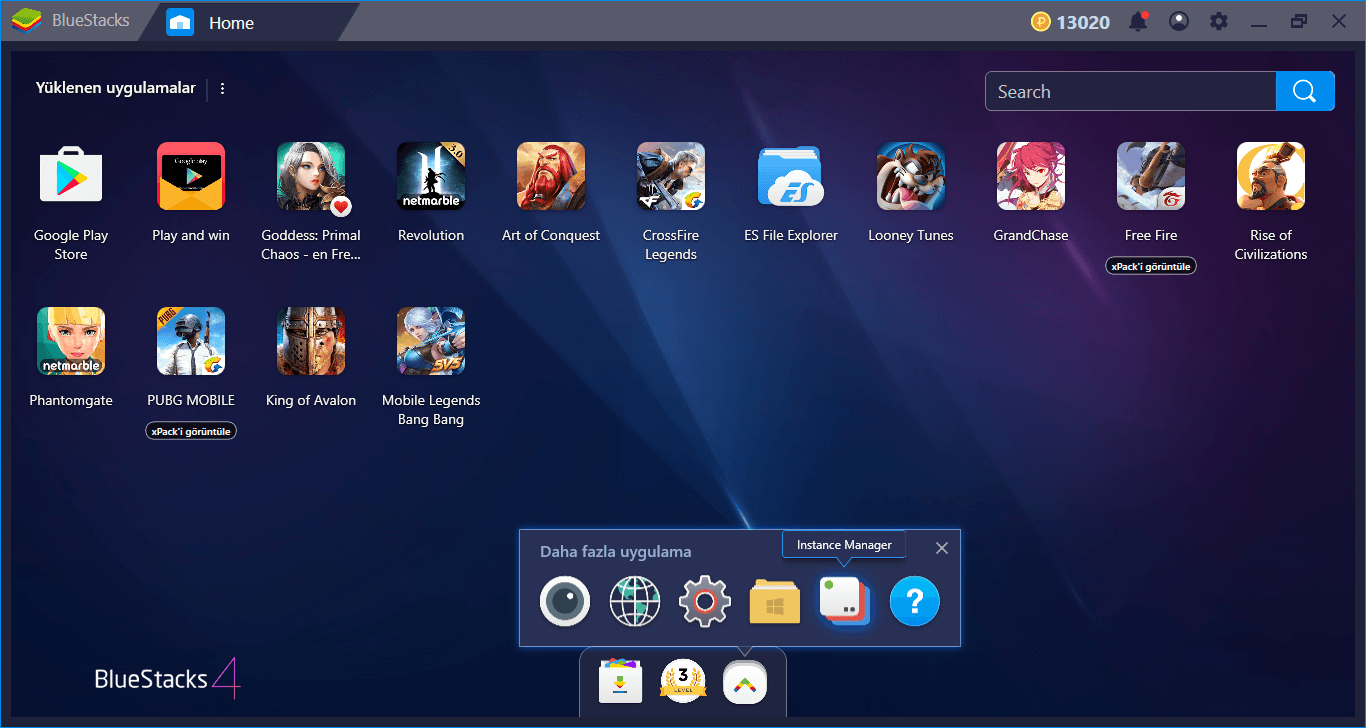The image size is (1366, 728).
Task: Click the Search input field
Action: 1131,91
